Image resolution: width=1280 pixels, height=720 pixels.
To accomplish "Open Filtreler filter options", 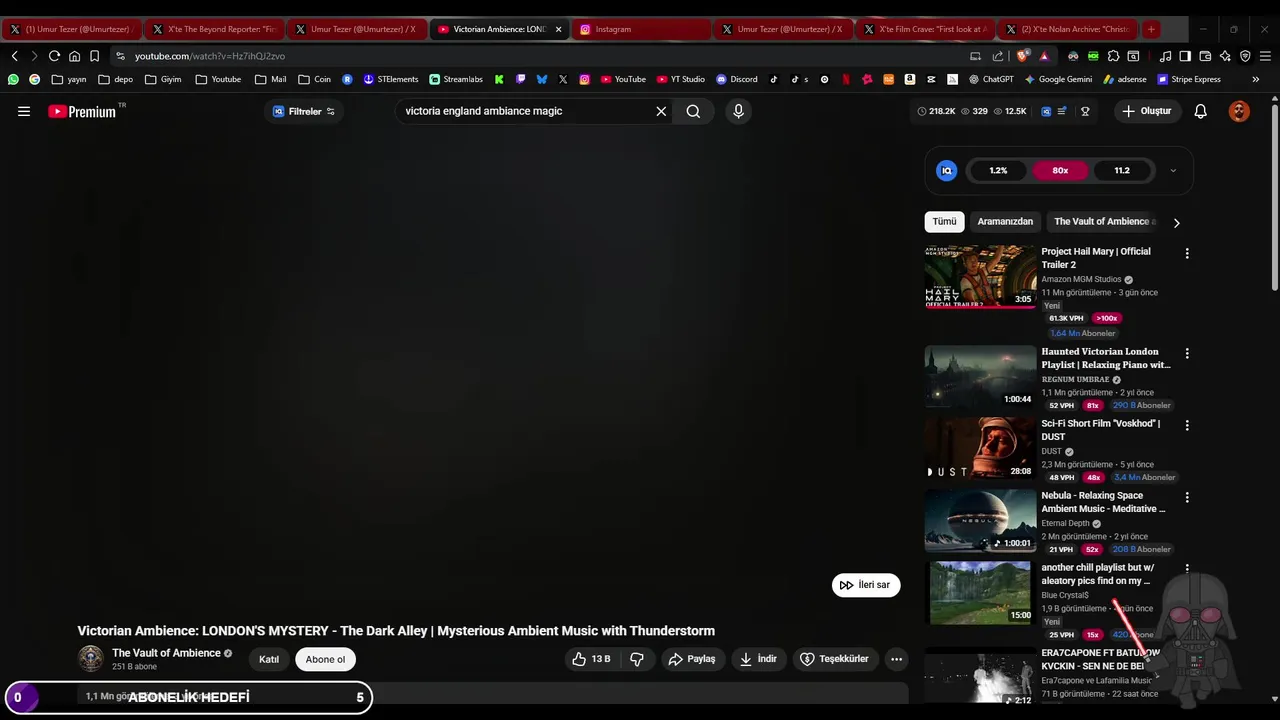I will click(304, 112).
